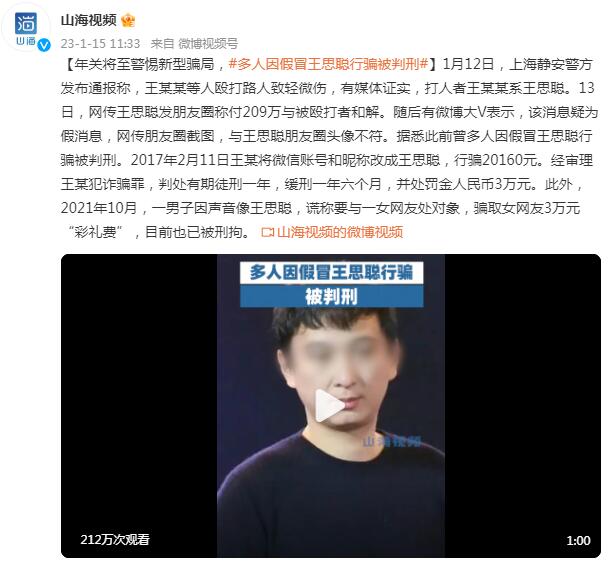
Task: Click the 来自 label beside the timestamp
Action: pyautogui.click(x=162, y=43)
